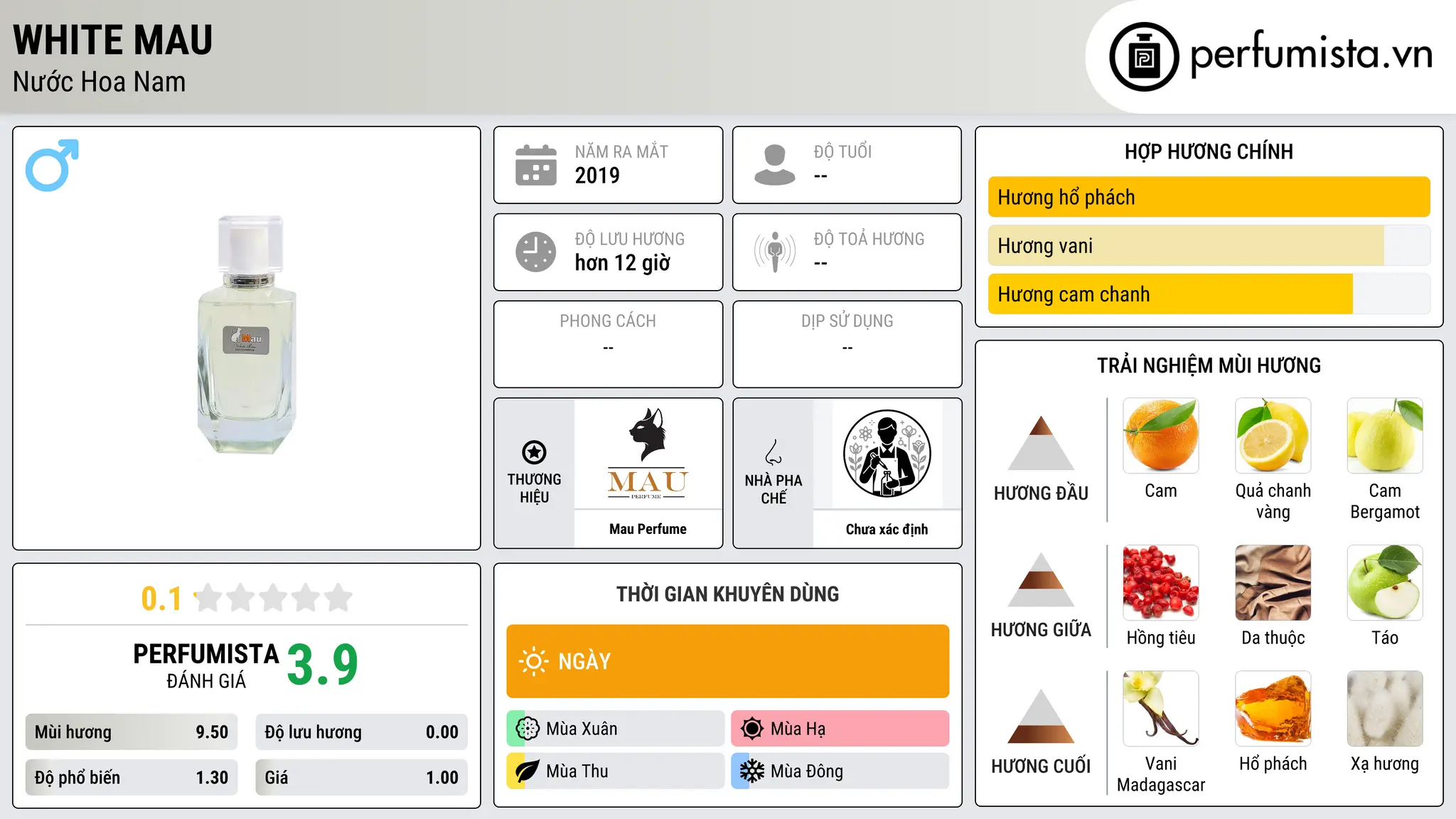Viewport: 1456px width, 819px height.
Task: Click the 0.1 user rating value
Action: [x=161, y=599]
